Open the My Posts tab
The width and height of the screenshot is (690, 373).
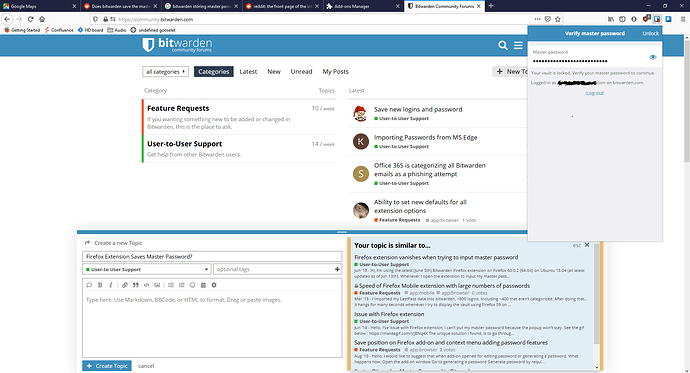pyautogui.click(x=335, y=71)
